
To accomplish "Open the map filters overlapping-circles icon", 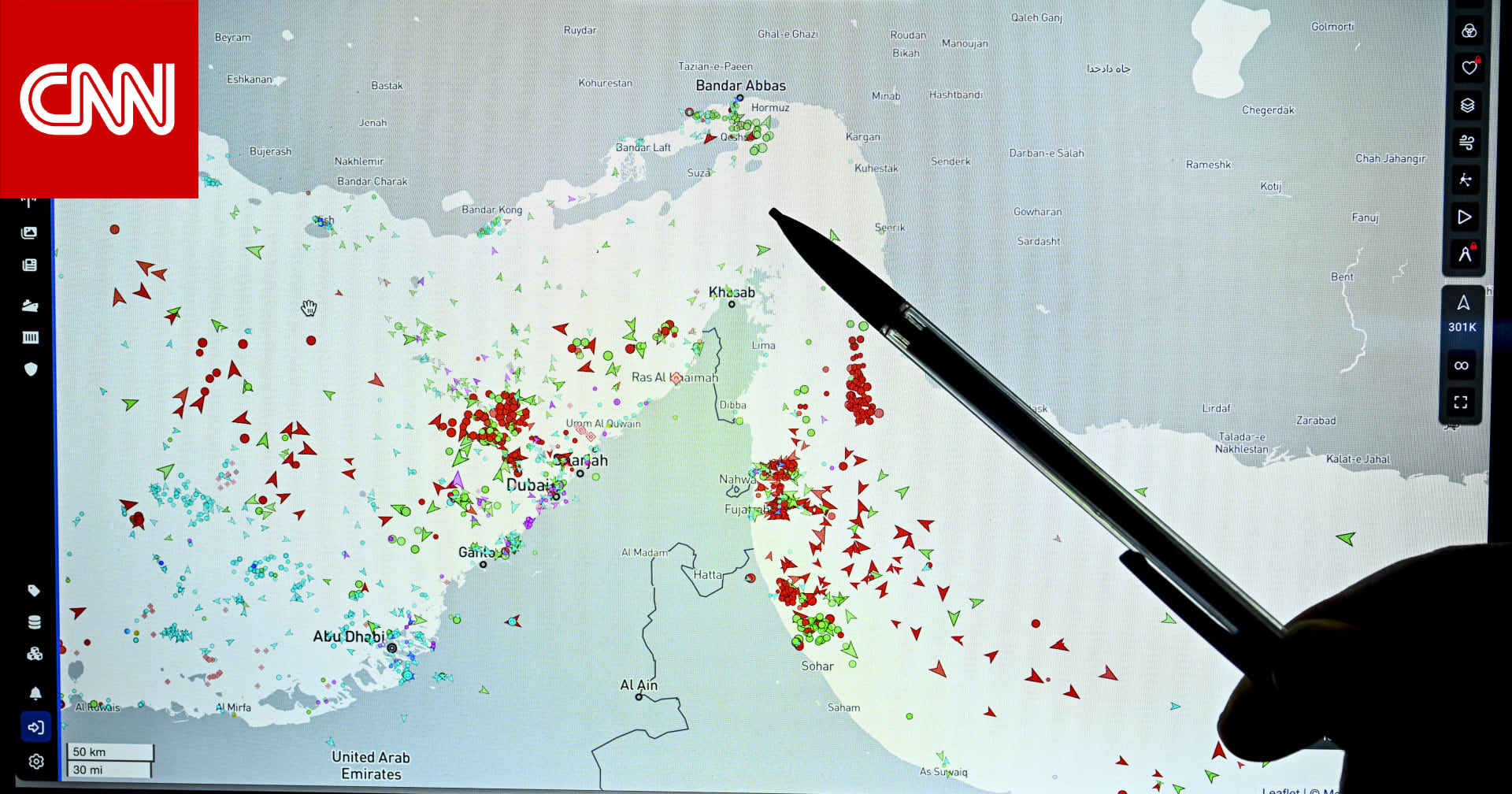I will pos(1469,32).
